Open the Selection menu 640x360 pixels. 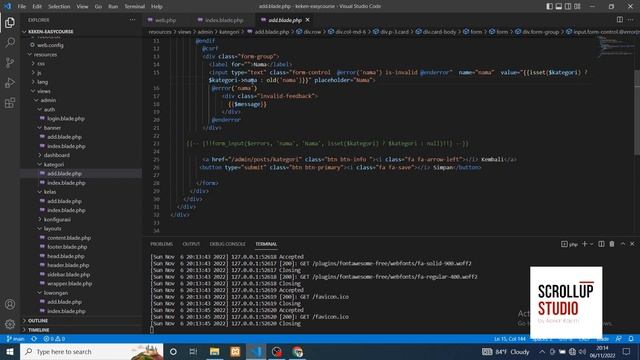point(59,6)
